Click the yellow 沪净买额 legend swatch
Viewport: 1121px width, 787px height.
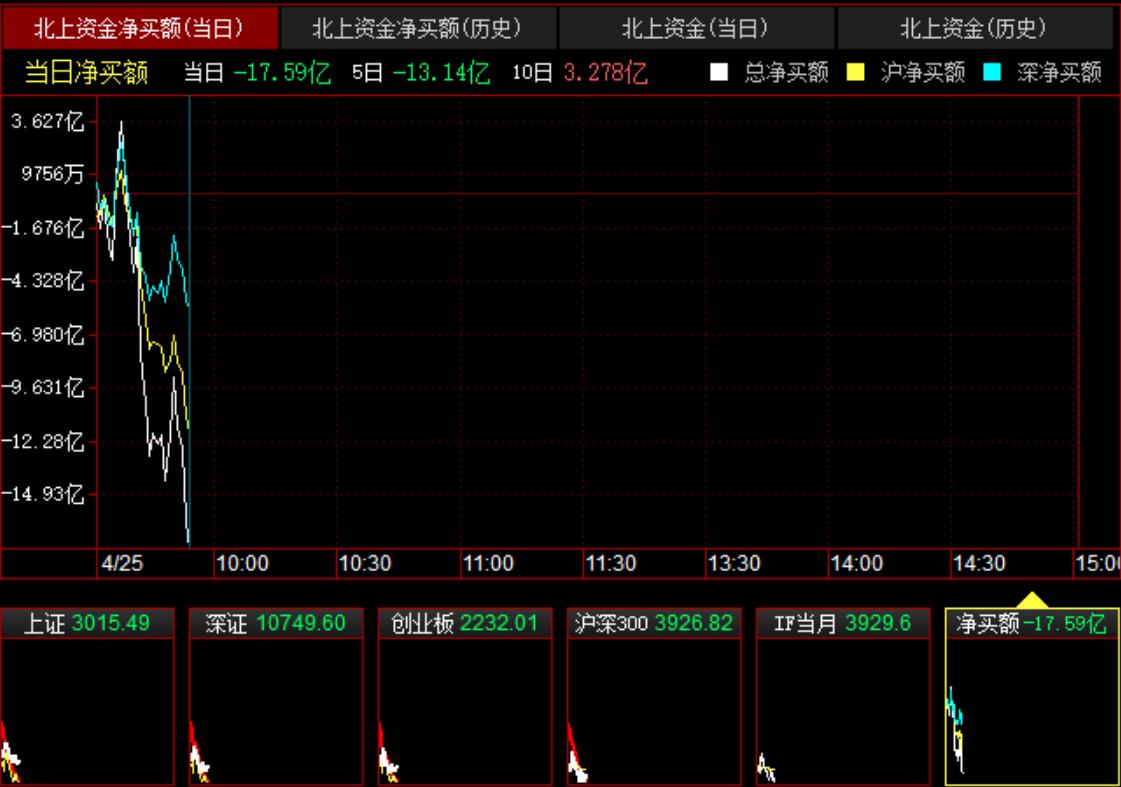855,72
